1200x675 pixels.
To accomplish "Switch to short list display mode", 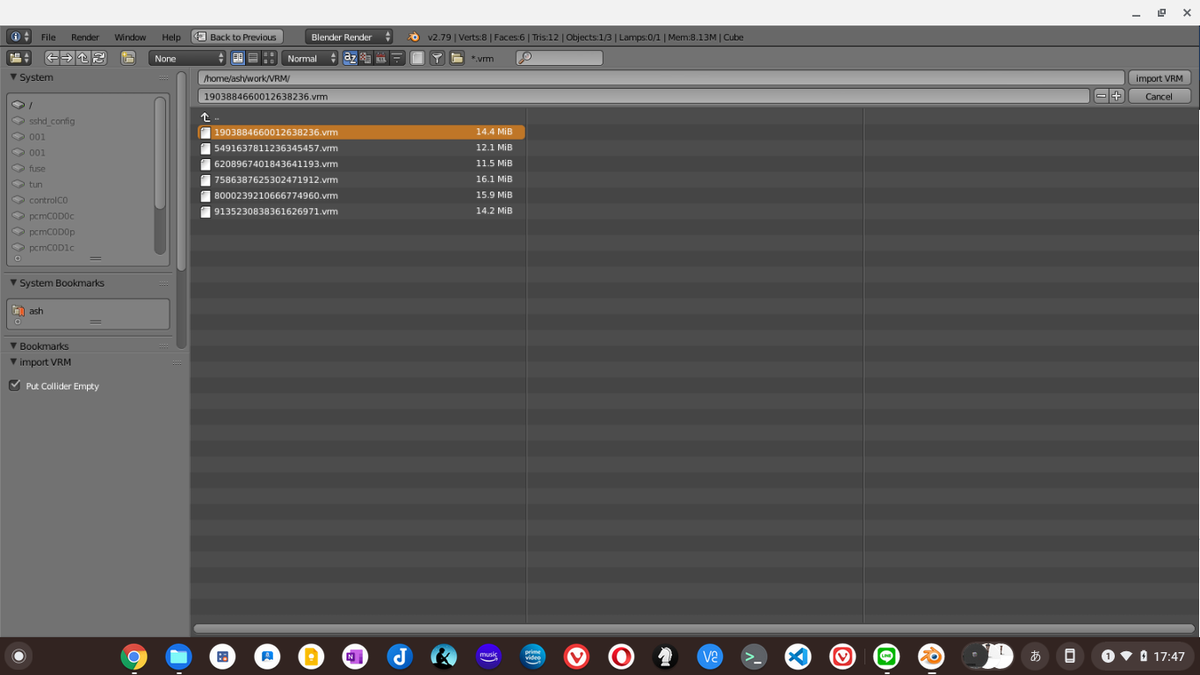I will point(238,58).
